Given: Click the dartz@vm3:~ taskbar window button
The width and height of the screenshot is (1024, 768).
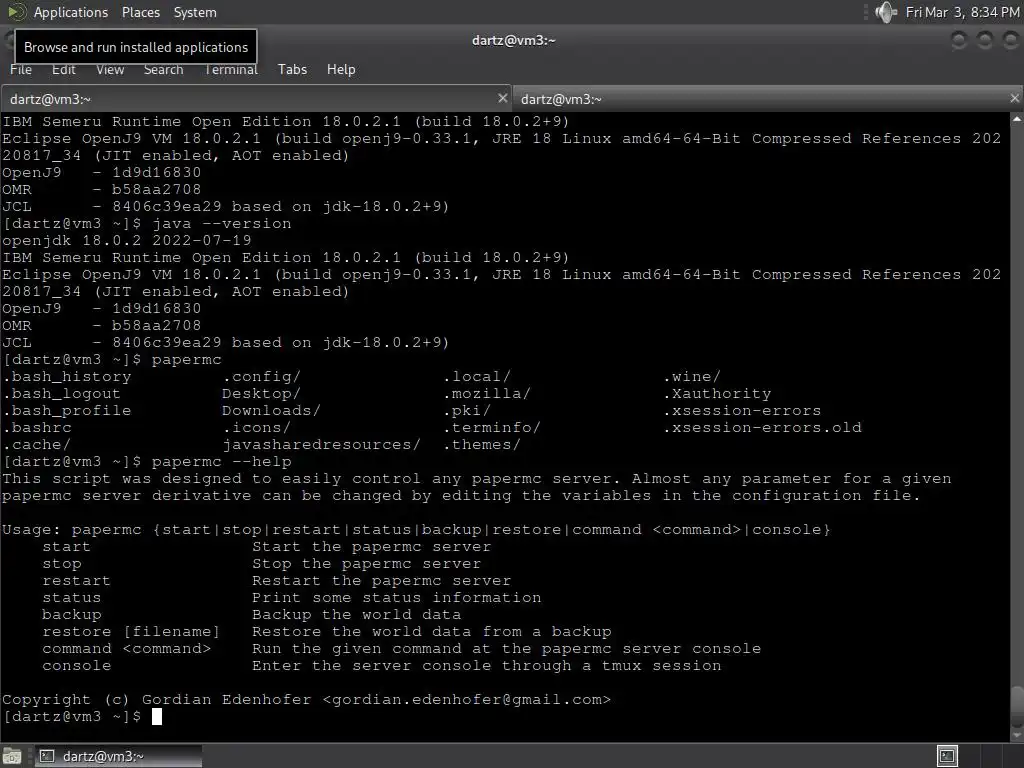Looking at the screenshot, I should point(118,756).
